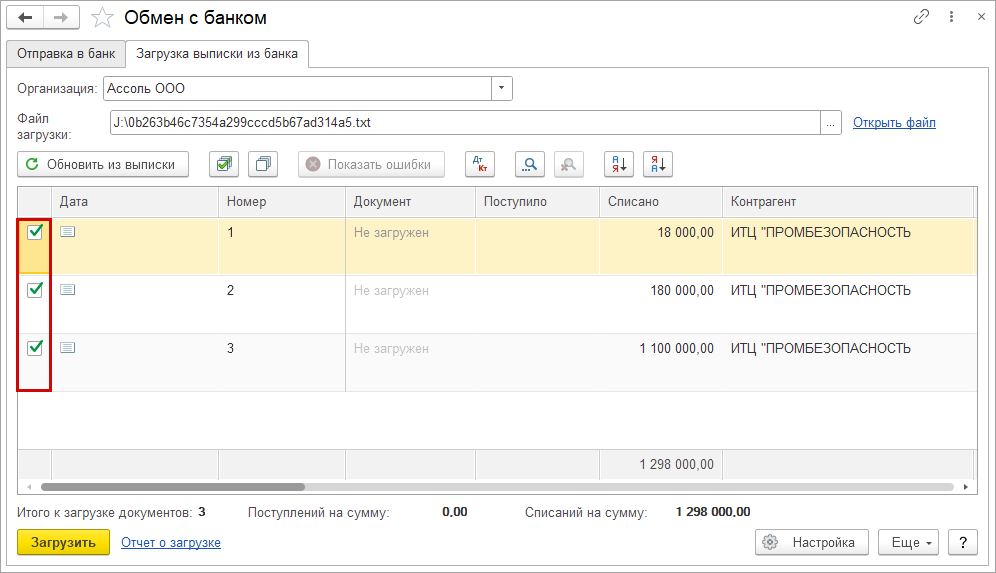
Task: Uncheck the 180 000,00 row checkbox
Action: coord(35,290)
